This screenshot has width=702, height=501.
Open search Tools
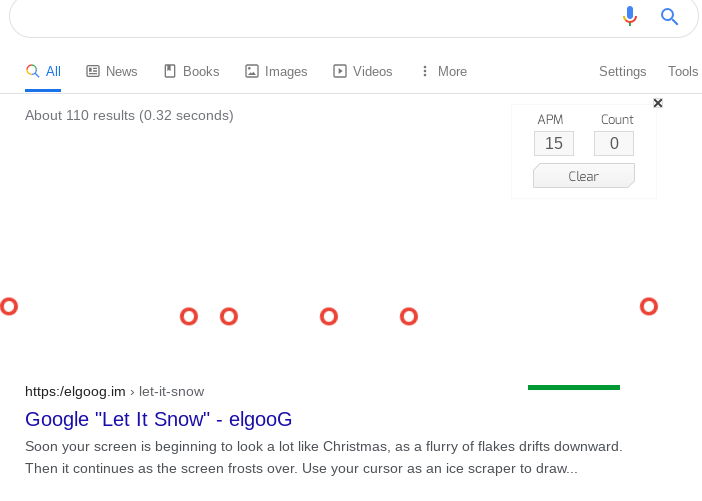[x=683, y=72]
